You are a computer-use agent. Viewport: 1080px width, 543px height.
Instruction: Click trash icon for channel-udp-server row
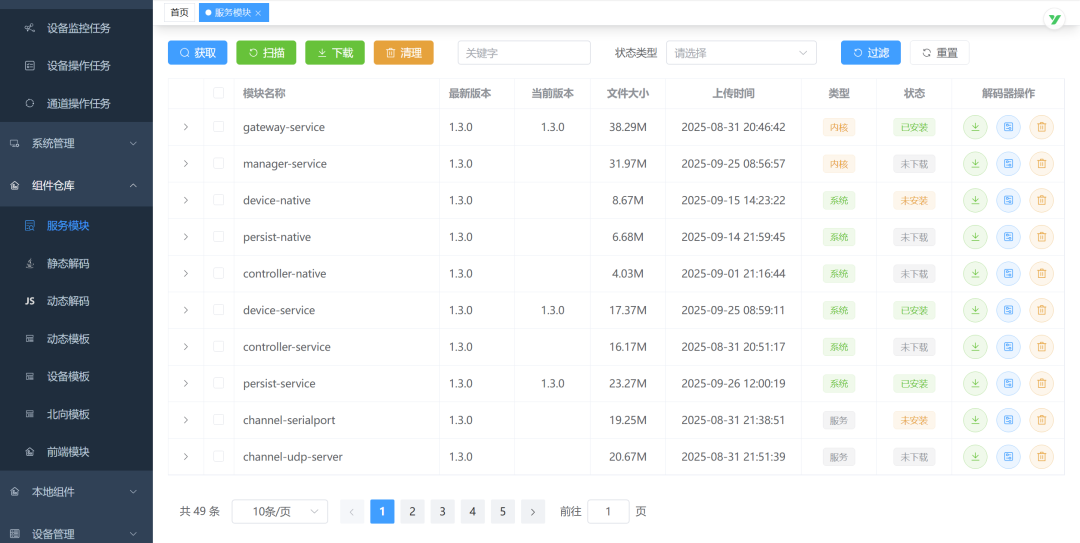click(1041, 457)
